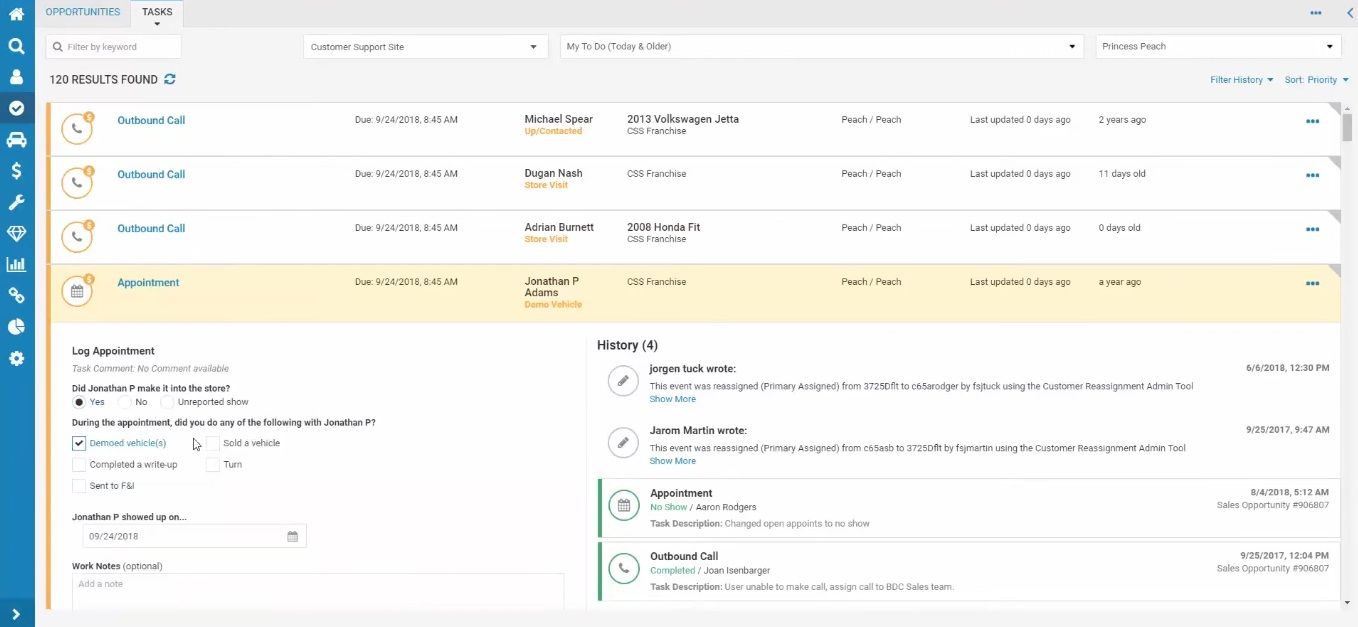Open the search icon in sidebar
This screenshot has height=627, width=1358.
pyautogui.click(x=16, y=46)
